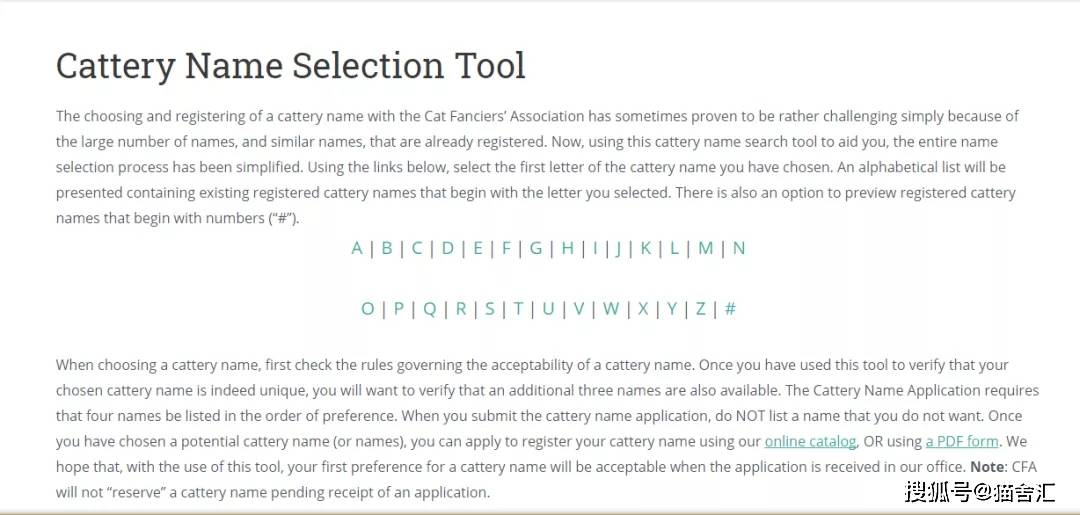
Task: Click the letter T link
Action: [519, 308]
